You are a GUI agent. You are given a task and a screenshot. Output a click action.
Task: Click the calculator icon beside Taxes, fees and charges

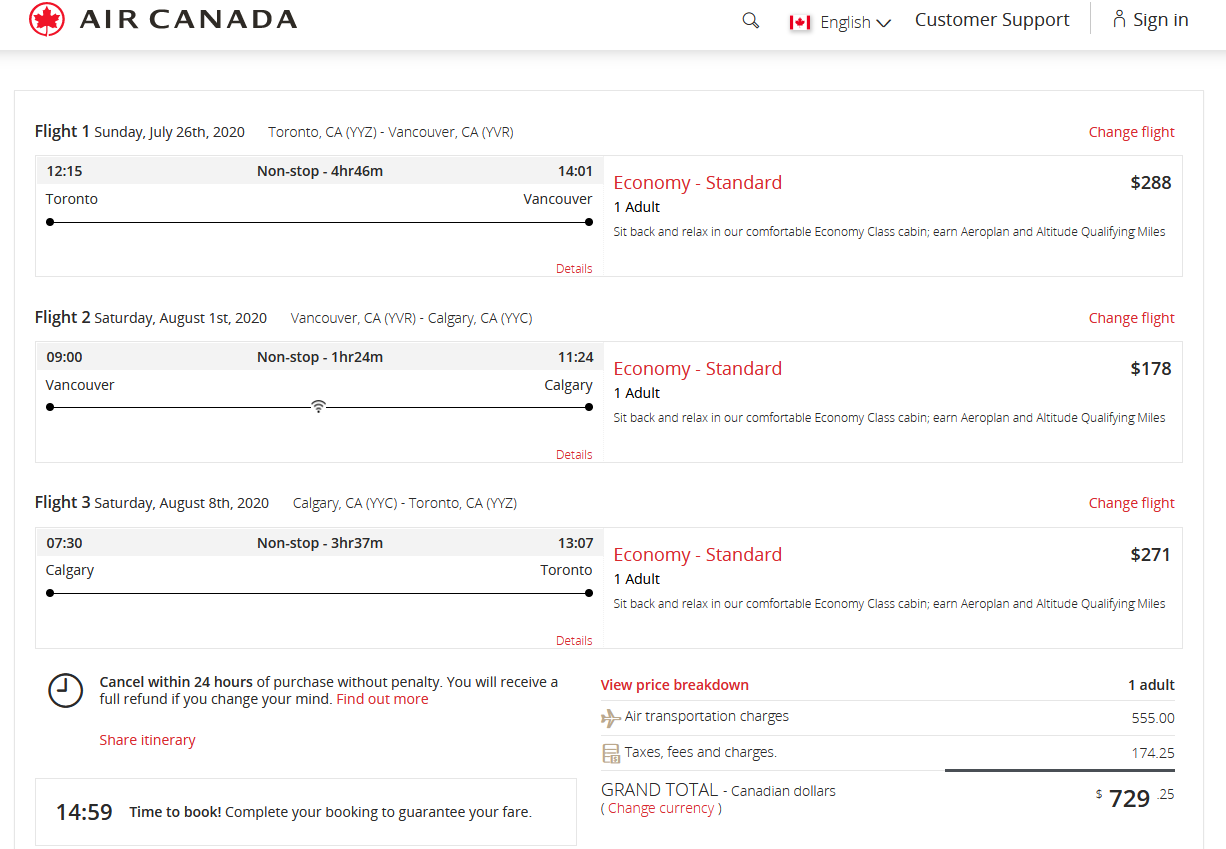pos(611,753)
